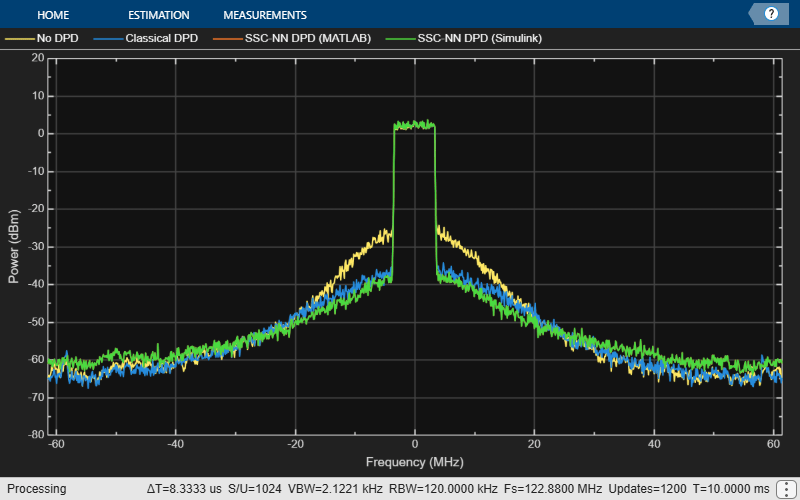The height and width of the screenshot is (500, 800).
Task: Open the status bar options menu
Action: (x=787, y=489)
